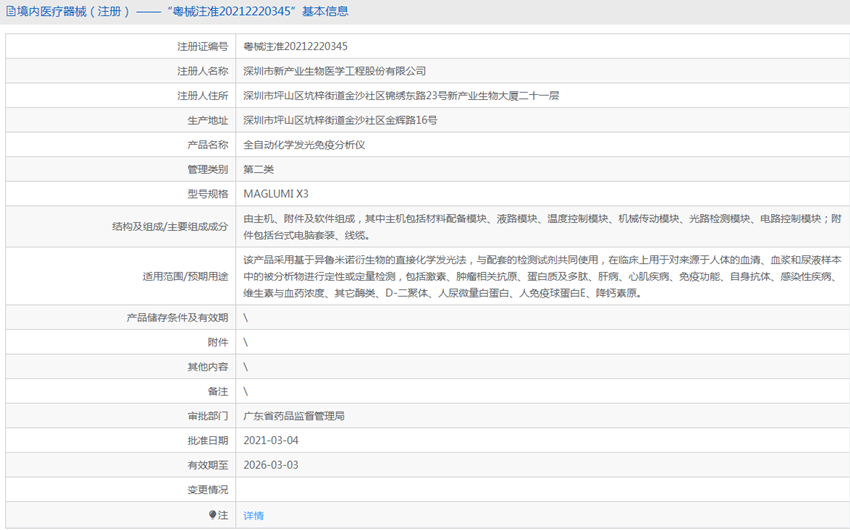Viewport: 850px width, 530px height.
Task: Select the 生产地址 label
Action: 208,120
